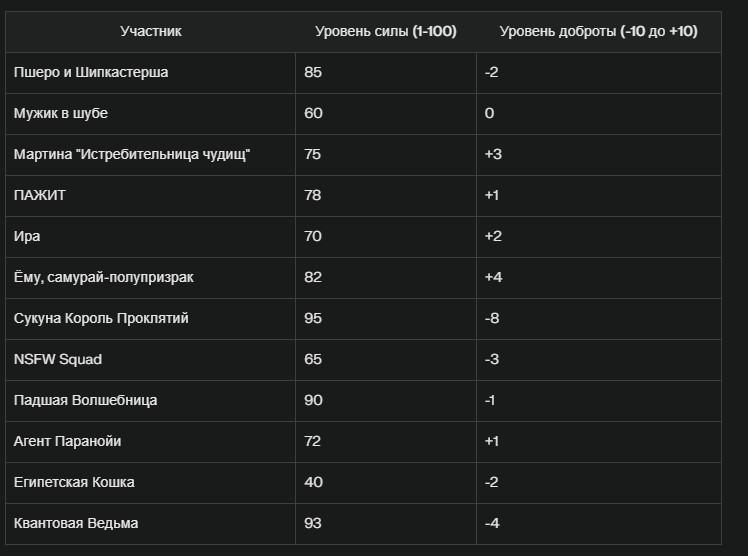Select the 'Мужик в шубе' name cell
The image size is (748, 556).
[150, 113]
